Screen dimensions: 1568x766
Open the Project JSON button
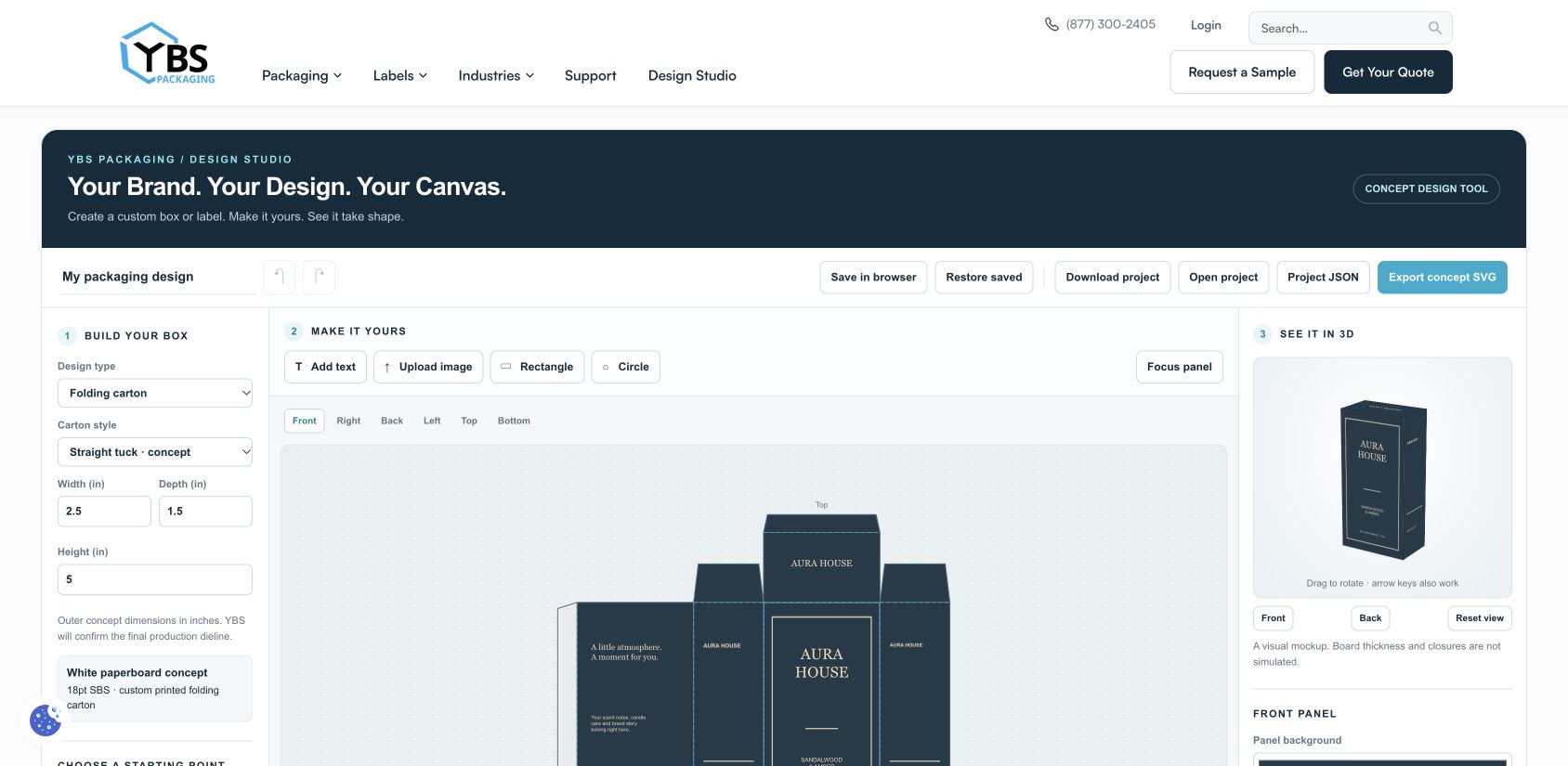tap(1323, 277)
